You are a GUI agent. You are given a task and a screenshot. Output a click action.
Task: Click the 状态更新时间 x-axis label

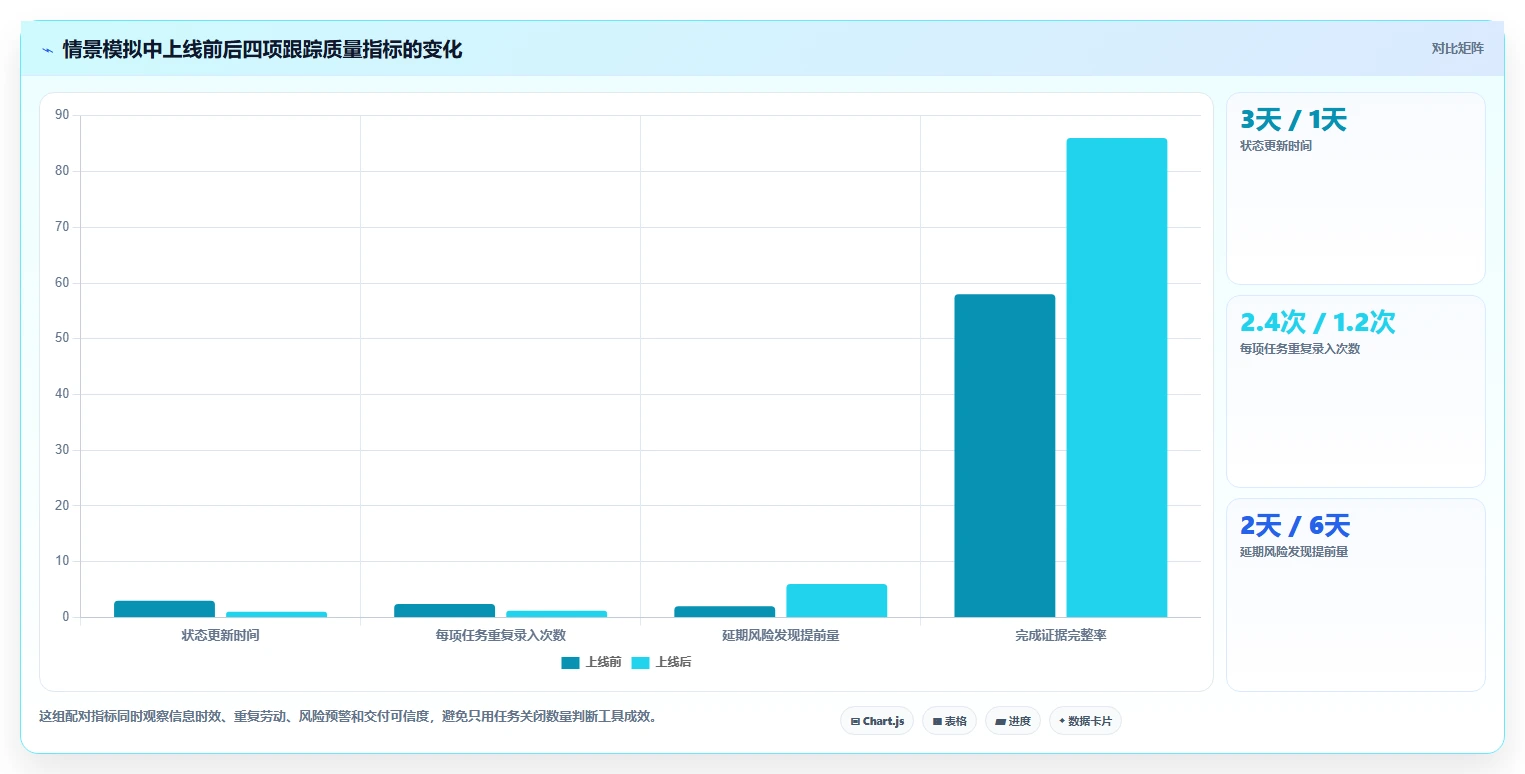[x=220, y=635]
